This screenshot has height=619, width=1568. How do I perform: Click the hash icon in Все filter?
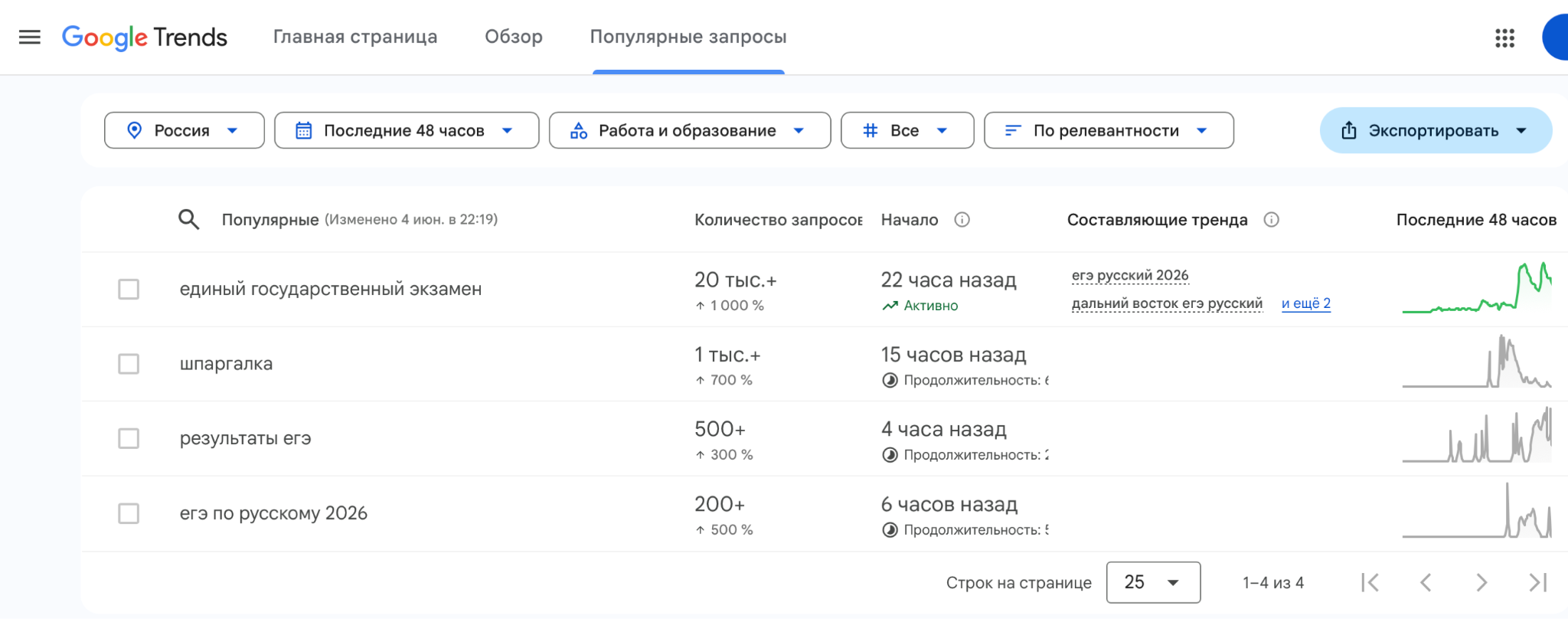coord(870,130)
